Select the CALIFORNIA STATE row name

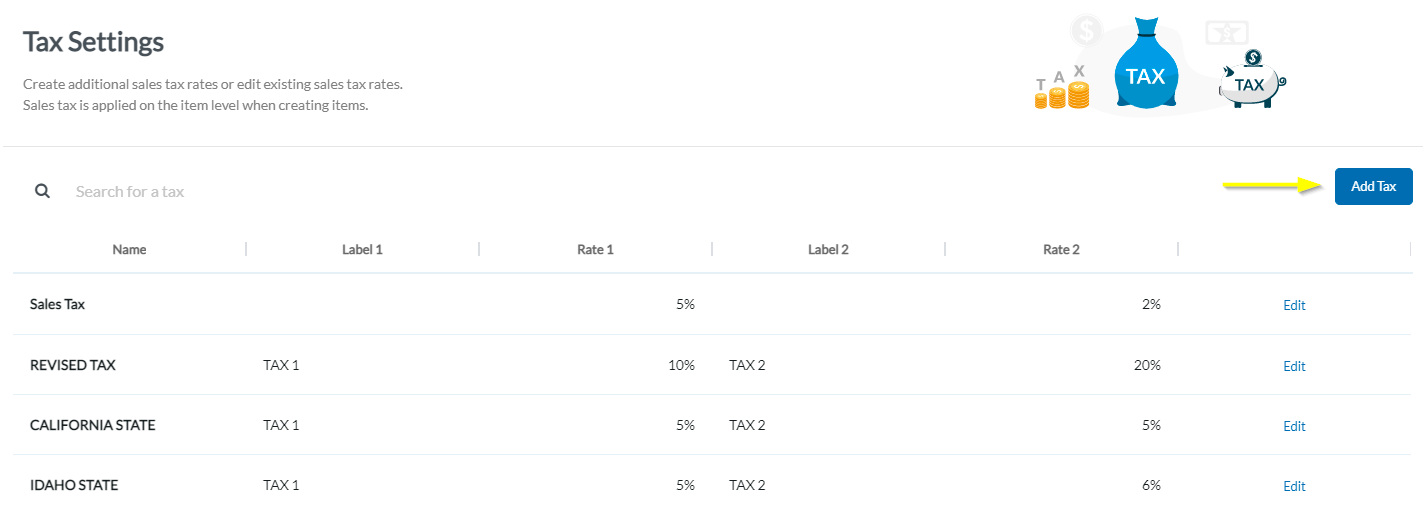(93, 425)
